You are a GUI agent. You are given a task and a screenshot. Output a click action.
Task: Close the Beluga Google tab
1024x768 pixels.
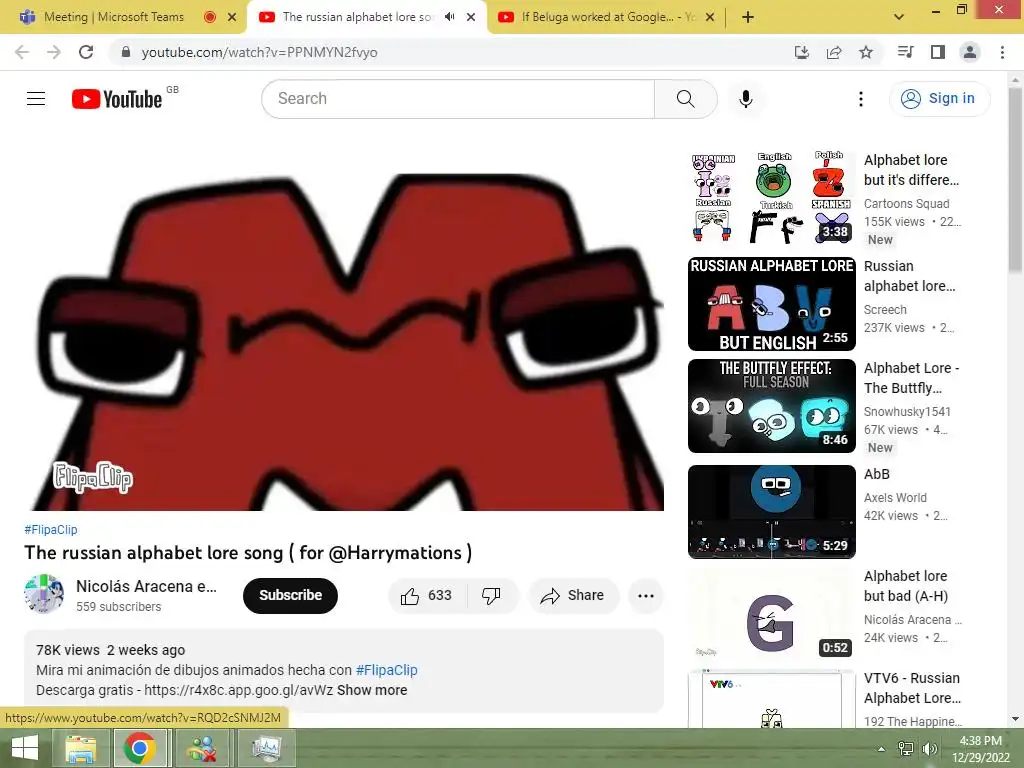coord(711,17)
